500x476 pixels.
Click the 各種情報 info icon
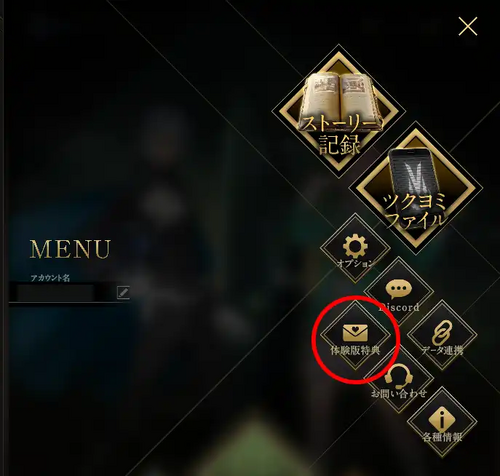click(x=442, y=418)
